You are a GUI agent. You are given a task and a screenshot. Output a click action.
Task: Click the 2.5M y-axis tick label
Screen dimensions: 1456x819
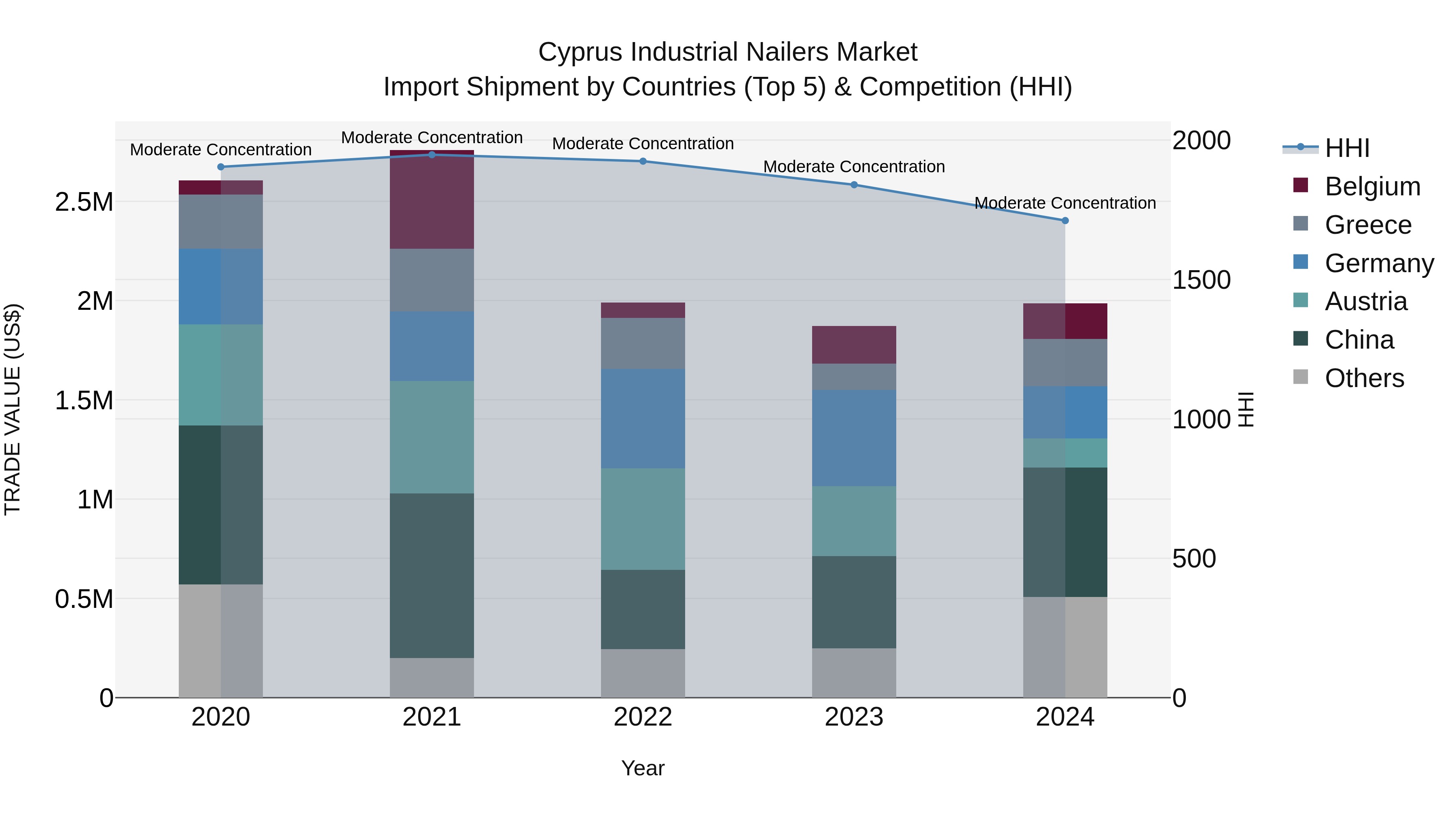pyautogui.click(x=84, y=202)
